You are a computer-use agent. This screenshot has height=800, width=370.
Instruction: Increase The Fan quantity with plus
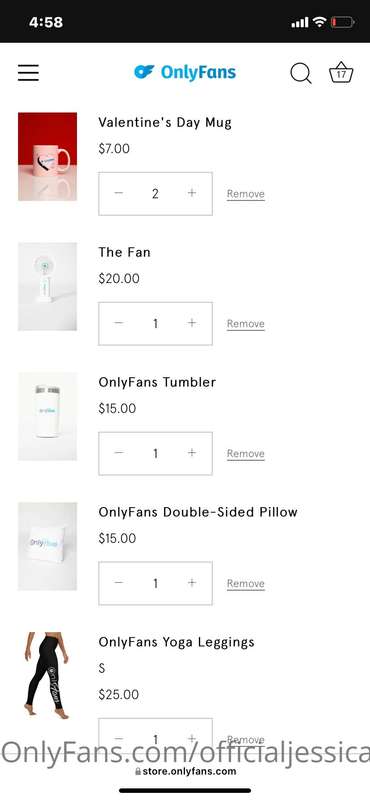pos(191,323)
